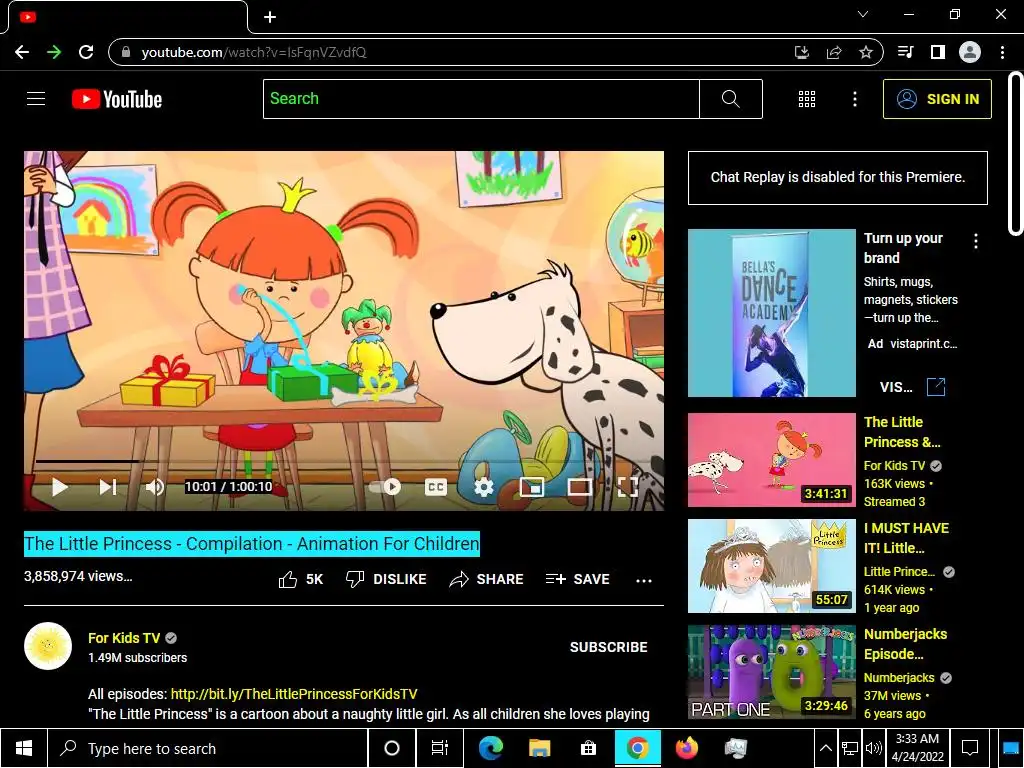The width and height of the screenshot is (1024, 768).
Task: Open a new browser tab
Action: coord(270,17)
